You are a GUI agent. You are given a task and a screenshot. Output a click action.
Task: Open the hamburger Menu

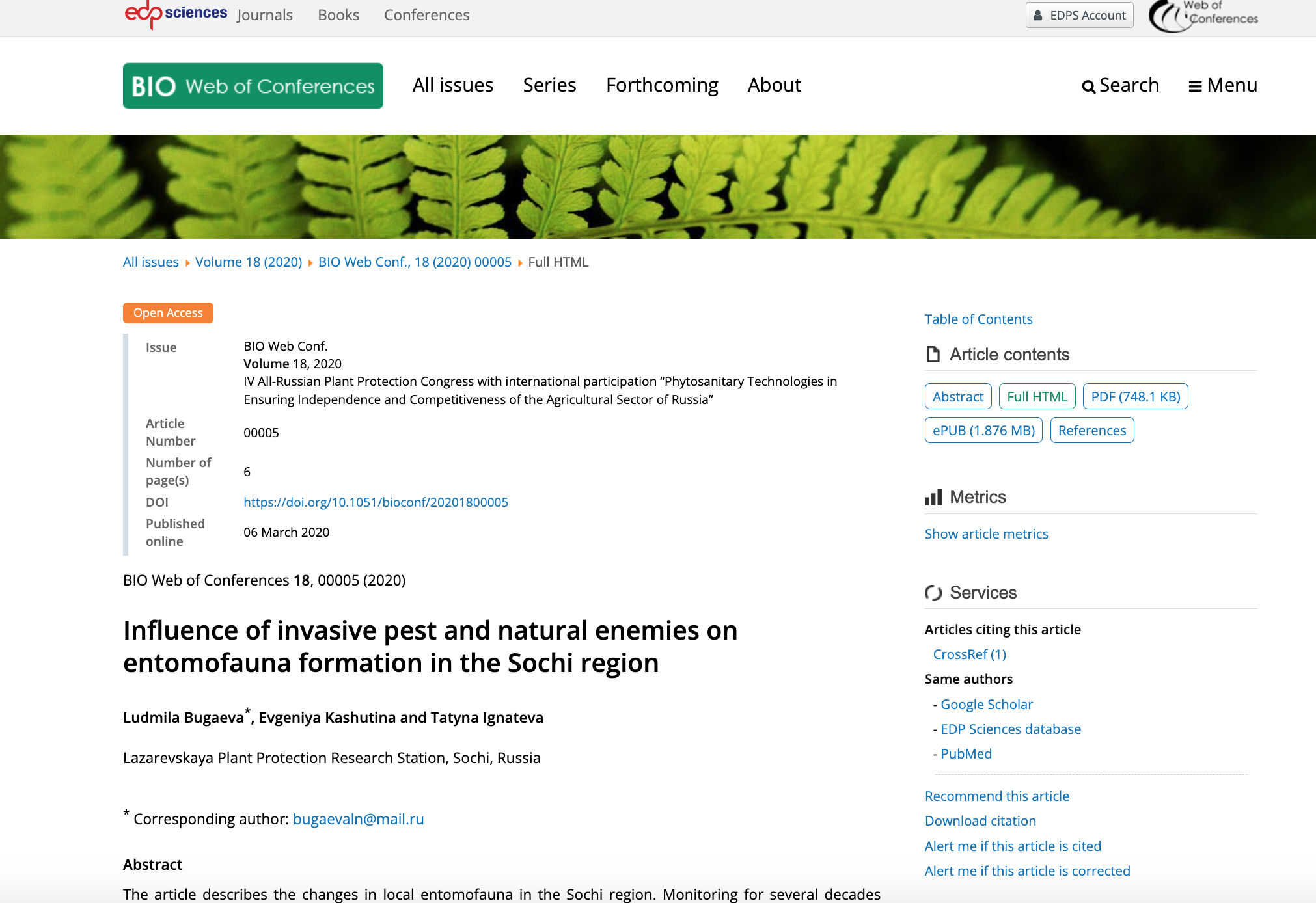pyautogui.click(x=1222, y=85)
